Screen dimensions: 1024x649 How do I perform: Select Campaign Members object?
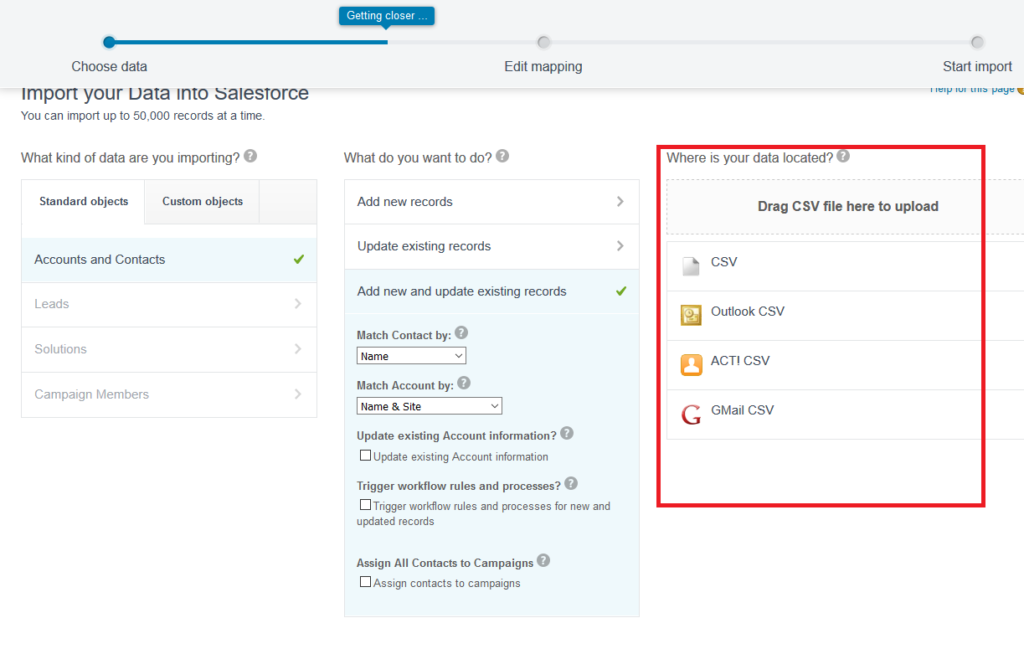169,394
